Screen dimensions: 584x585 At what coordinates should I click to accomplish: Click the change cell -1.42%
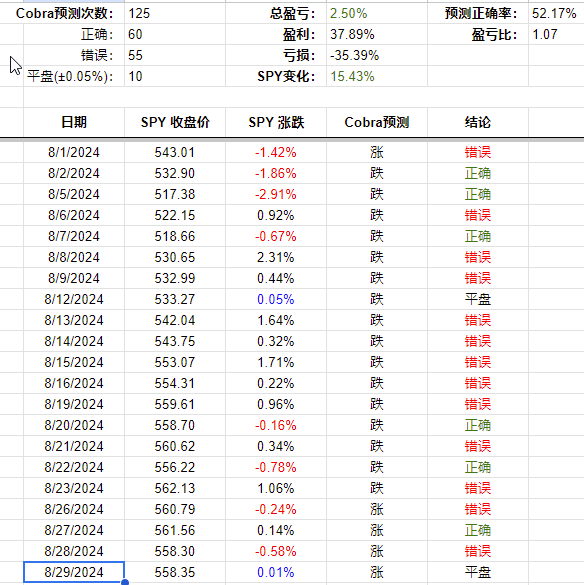pos(276,152)
